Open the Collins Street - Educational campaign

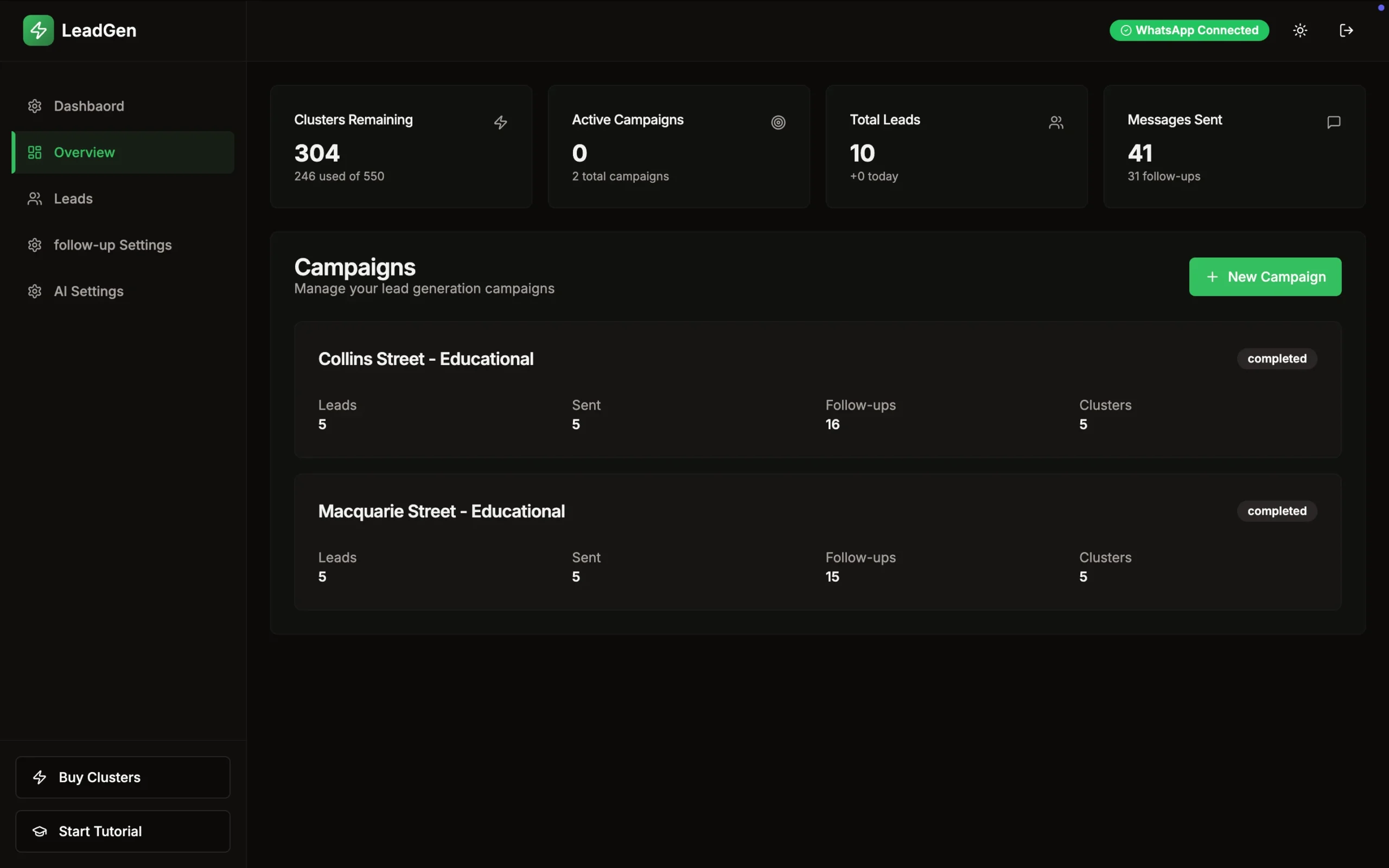point(426,359)
